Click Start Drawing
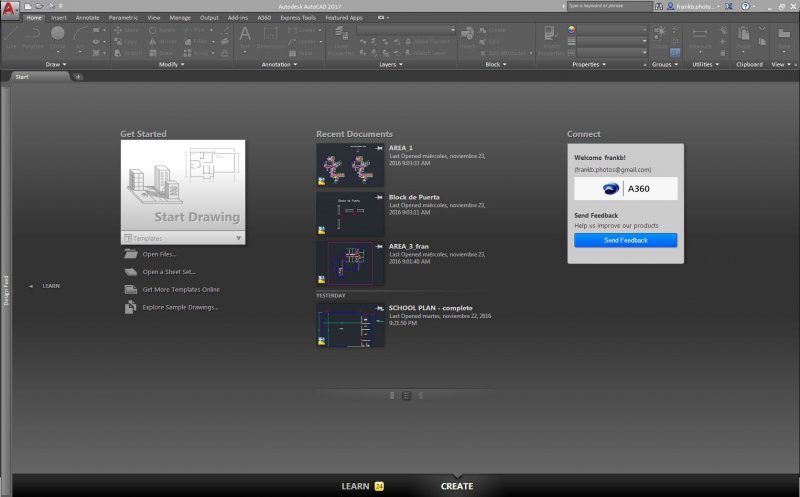800x497 pixels. coord(183,185)
